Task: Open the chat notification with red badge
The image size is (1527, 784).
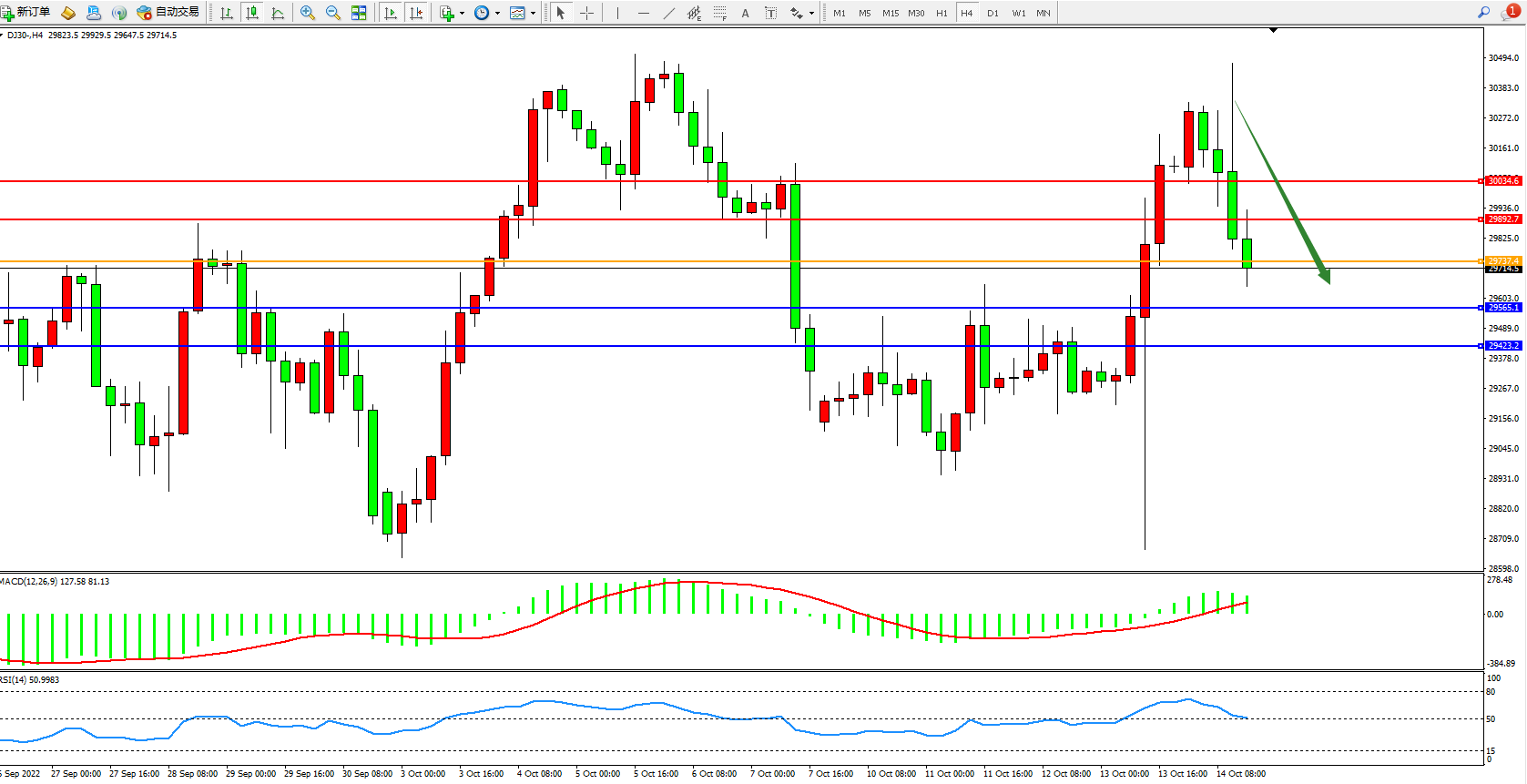Action: click(1509, 13)
